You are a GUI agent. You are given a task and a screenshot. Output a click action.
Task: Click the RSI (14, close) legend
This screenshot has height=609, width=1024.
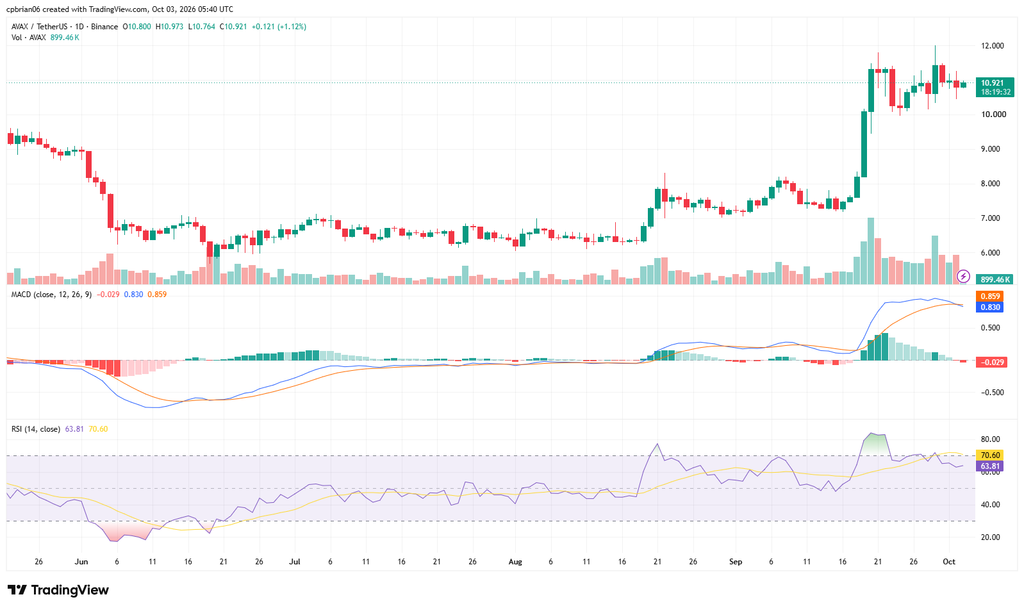[36, 429]
